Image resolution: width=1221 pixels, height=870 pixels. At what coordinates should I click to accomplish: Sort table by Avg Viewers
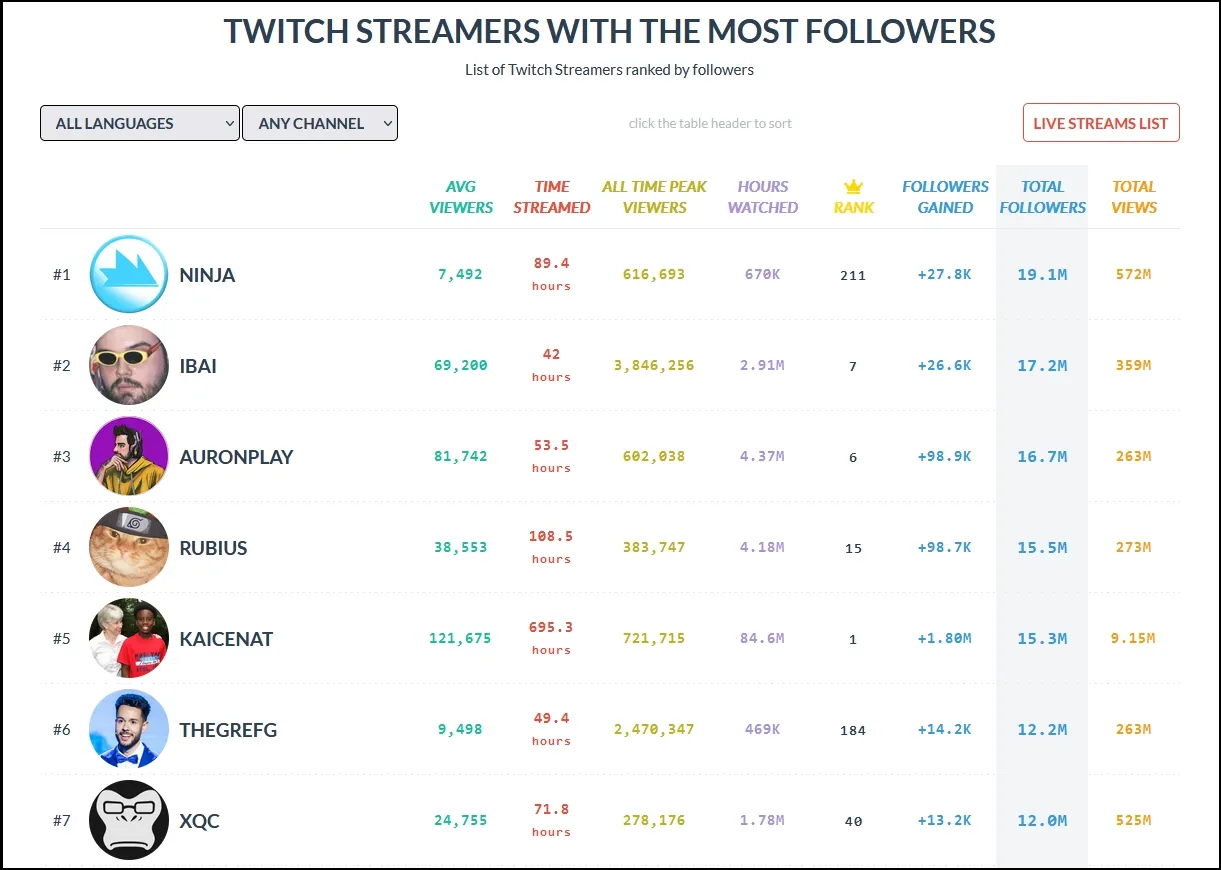coord(461,197)
